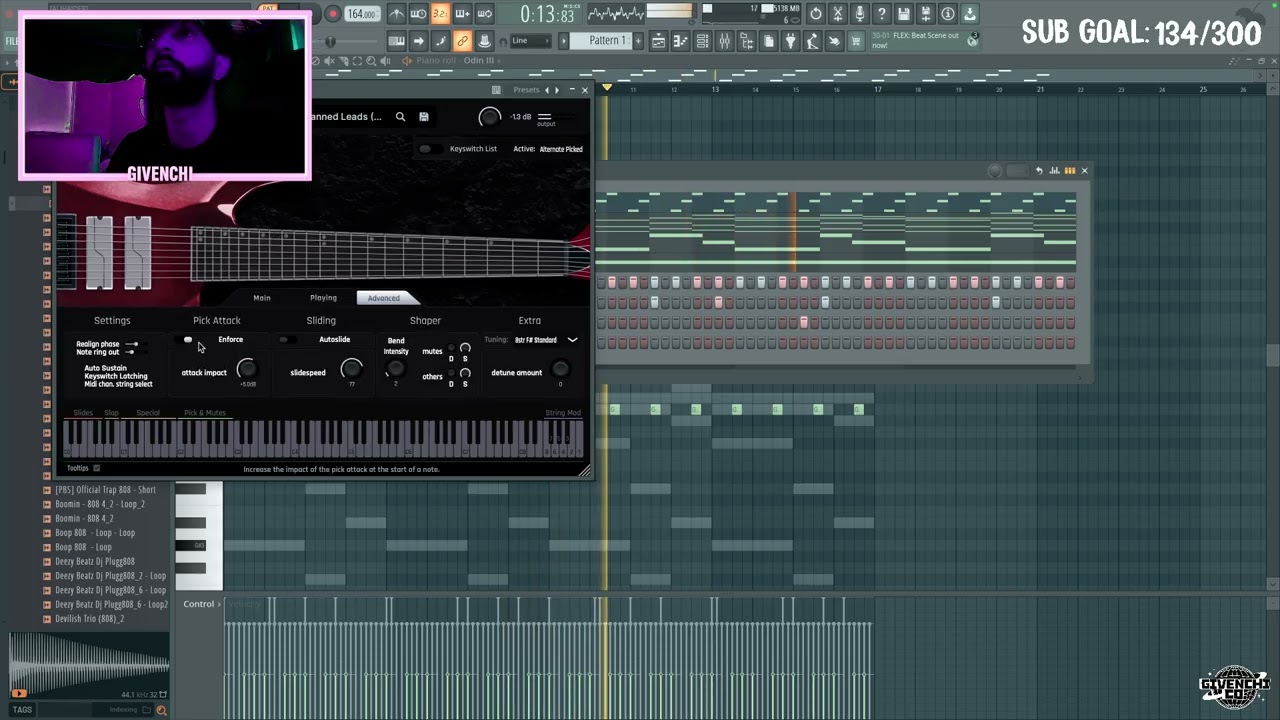Switch to the Main tab
Image resolution: width=1280 pixels, height=720 pixels.
pyautogui.click(x=262, y=298)
